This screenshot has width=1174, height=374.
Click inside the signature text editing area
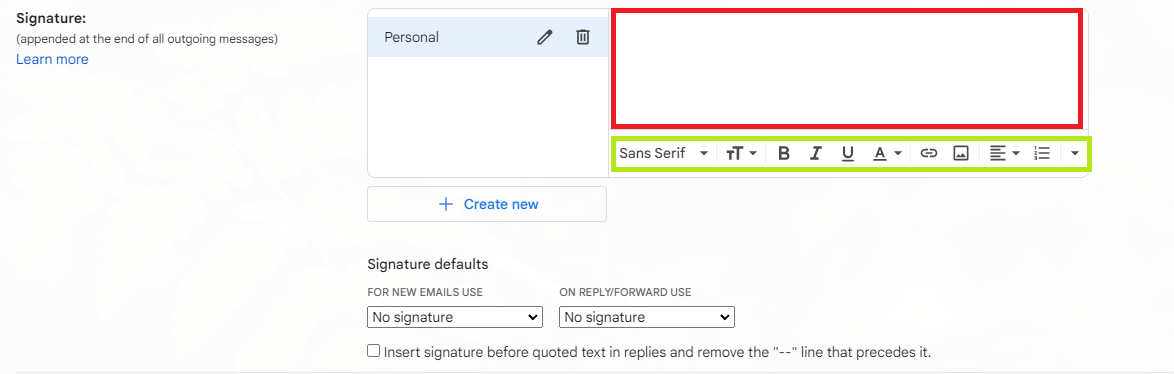click(847, 68)
